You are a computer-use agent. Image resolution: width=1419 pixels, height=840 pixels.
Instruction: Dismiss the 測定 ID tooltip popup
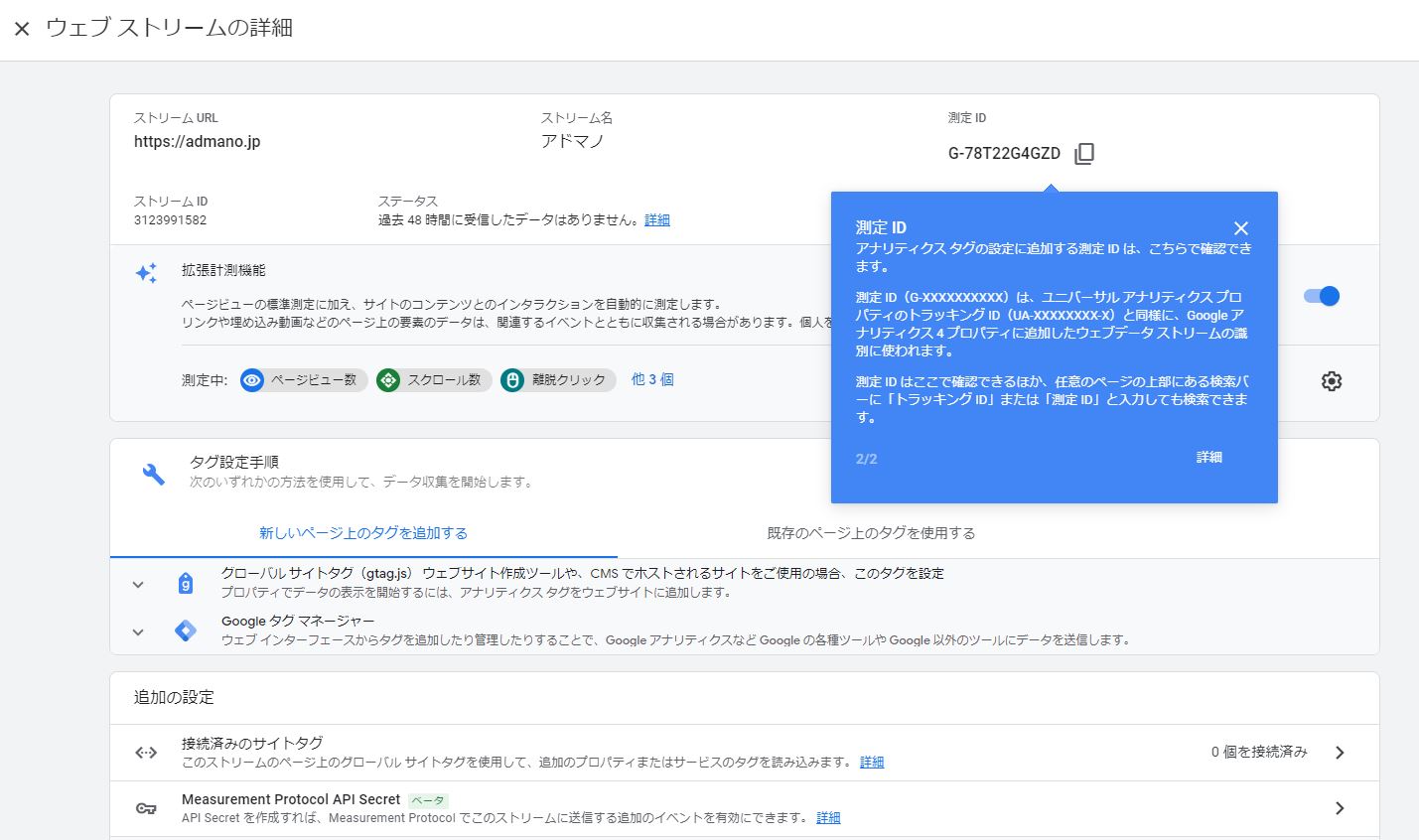[x=1241, y=228]
